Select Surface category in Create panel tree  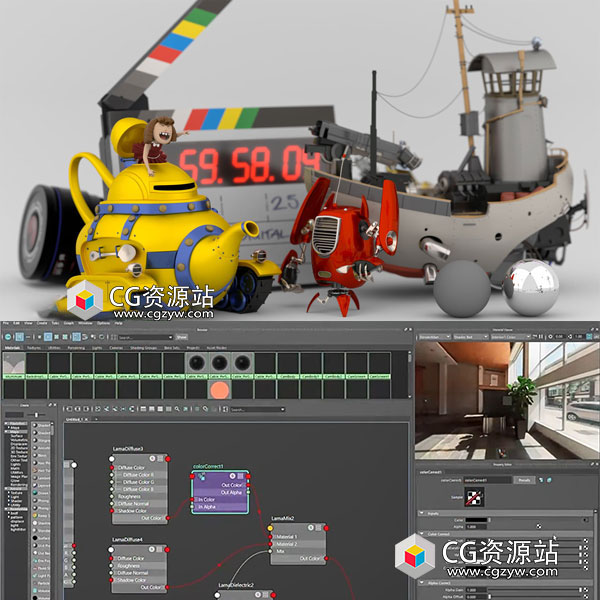[x=16, y=435]
